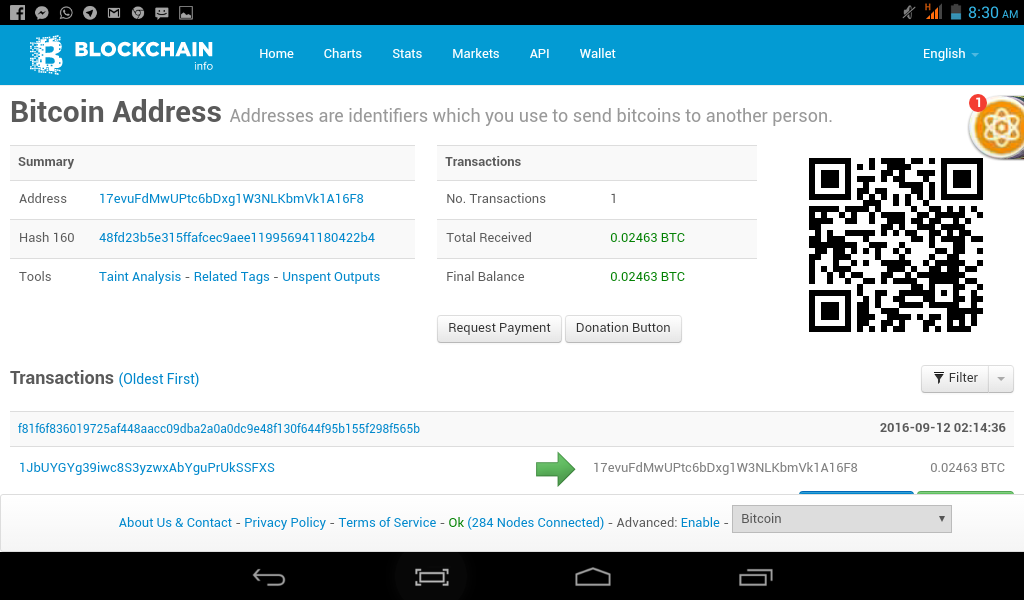The width and height of the screenshot is (1024, 600).
Task: Open the API menu item
Action: point(539,54)
